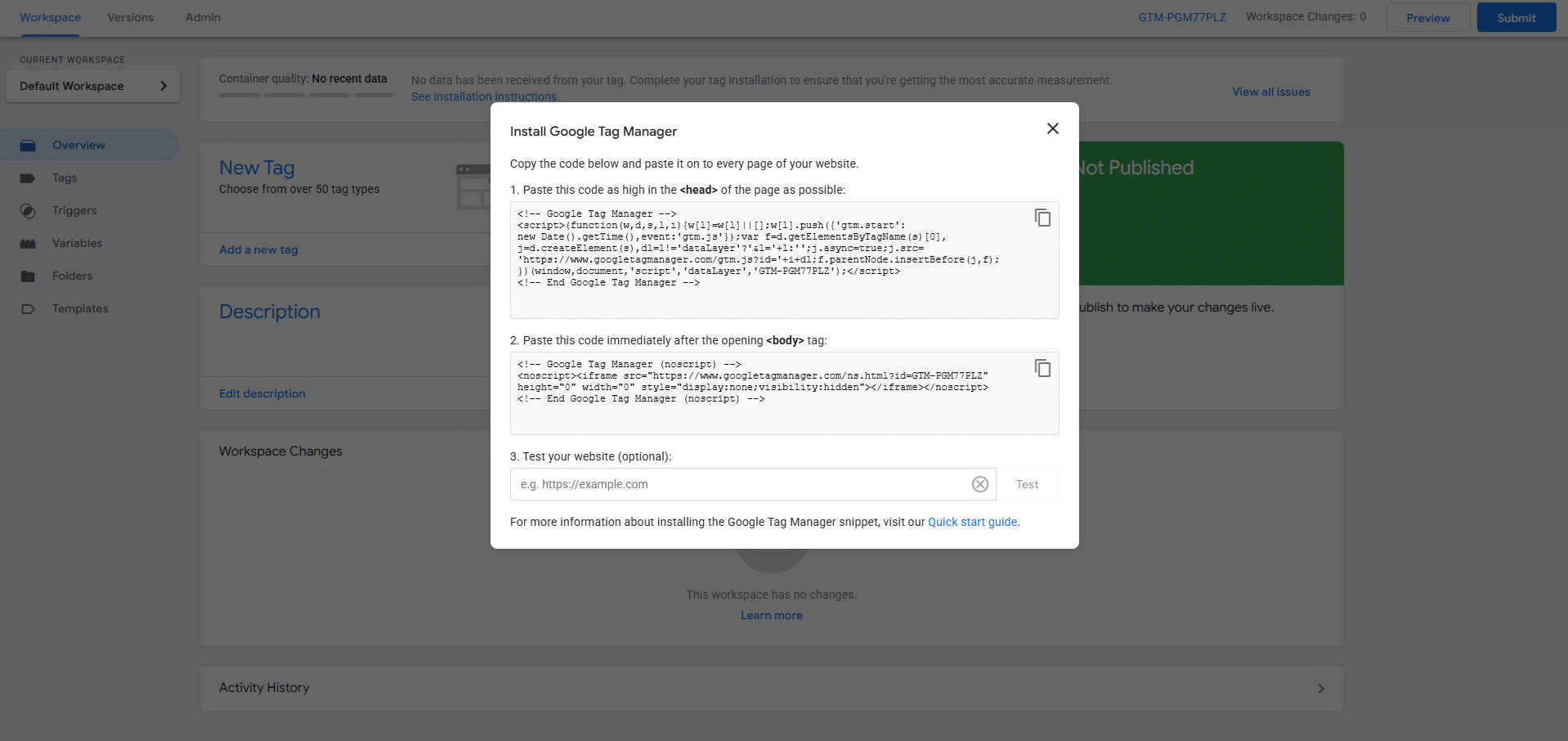Image resolution: width=1568 pixels, height=741 pixels.
Task: Expand the Default Workspace selector
Action: (92, 86)
